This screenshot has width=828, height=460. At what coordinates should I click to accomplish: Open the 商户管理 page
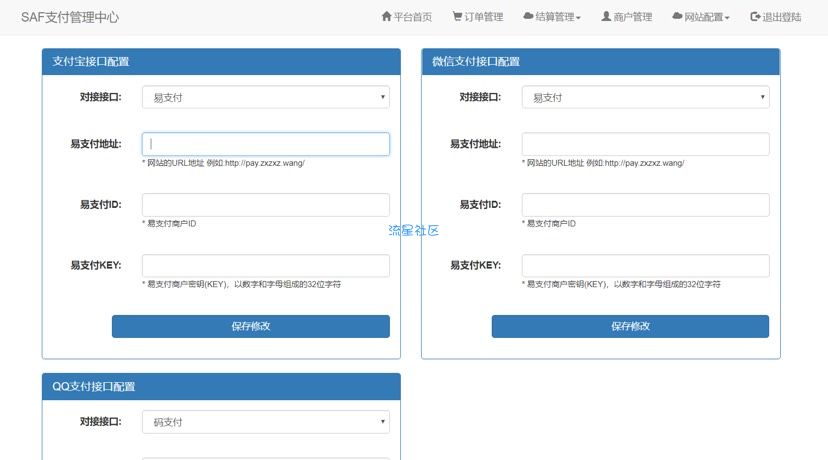[x=627, y=17]
